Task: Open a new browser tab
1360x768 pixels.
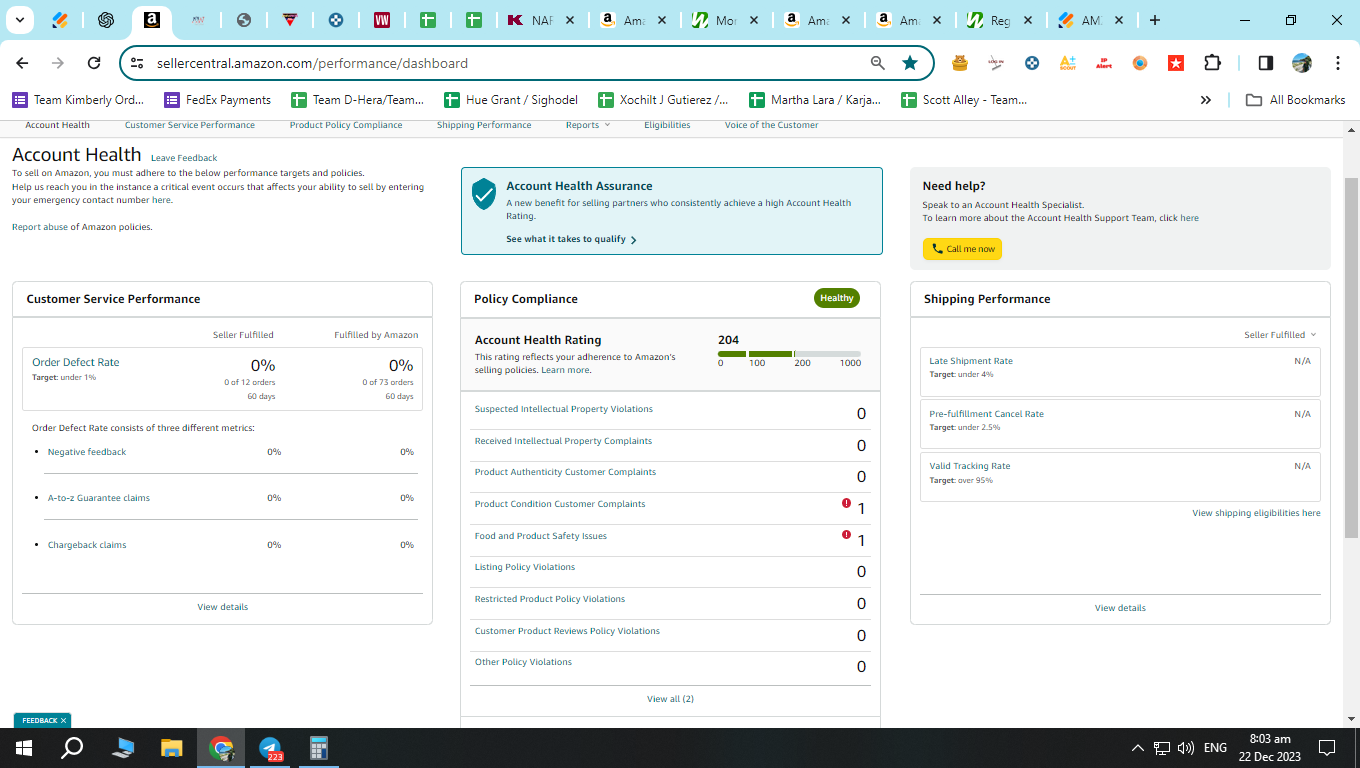Action: coord(1155,20)
